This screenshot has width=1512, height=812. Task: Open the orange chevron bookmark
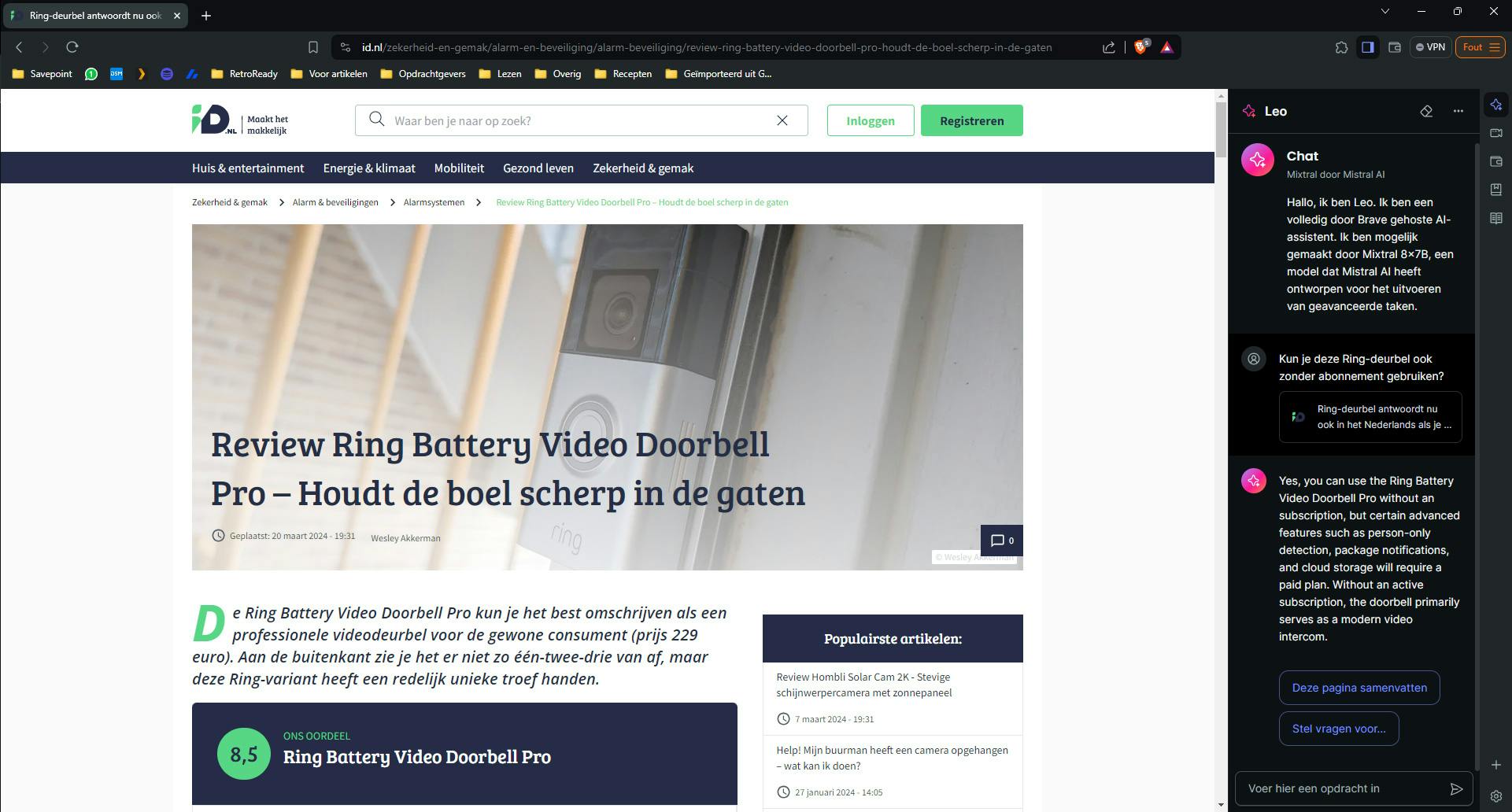tap(142, 74)
